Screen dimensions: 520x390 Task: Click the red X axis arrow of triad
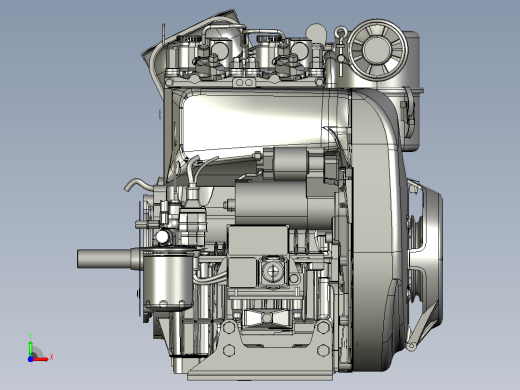(x=41, y=359)
